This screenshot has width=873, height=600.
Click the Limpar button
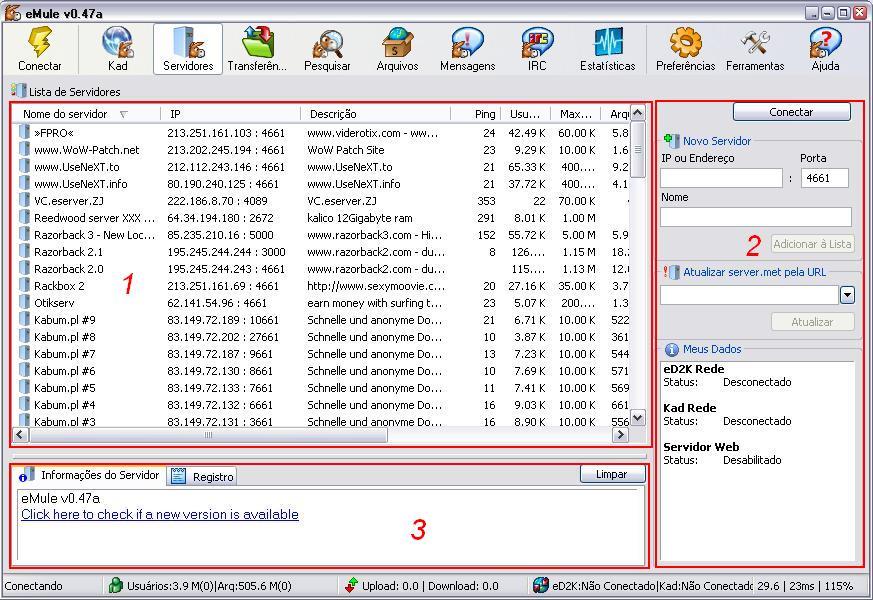[x=612, y=474]
